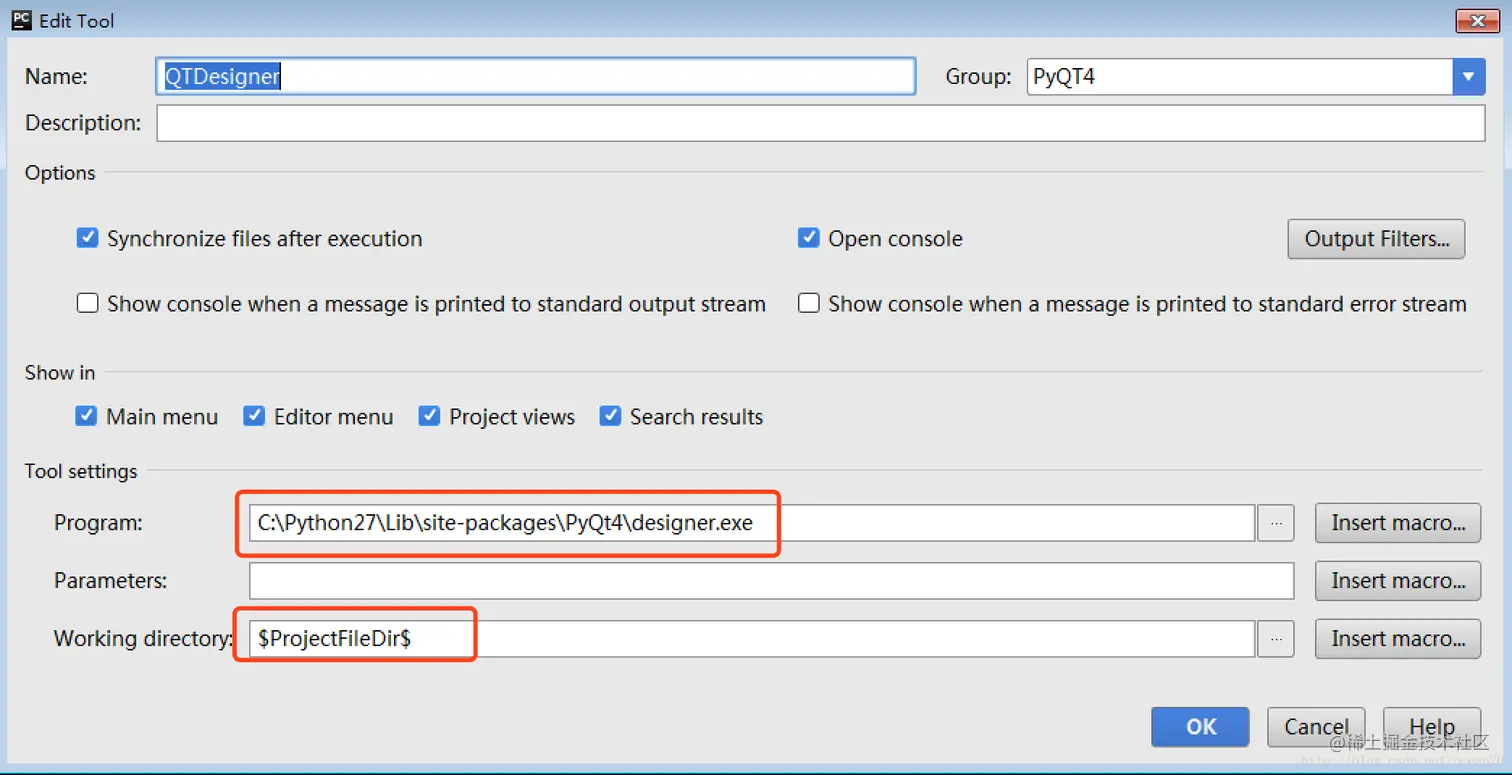The width and height of the screenshot is (1512, 775).
Task: Click the PyQT4 Group text field
Action: pos(1240,77)
